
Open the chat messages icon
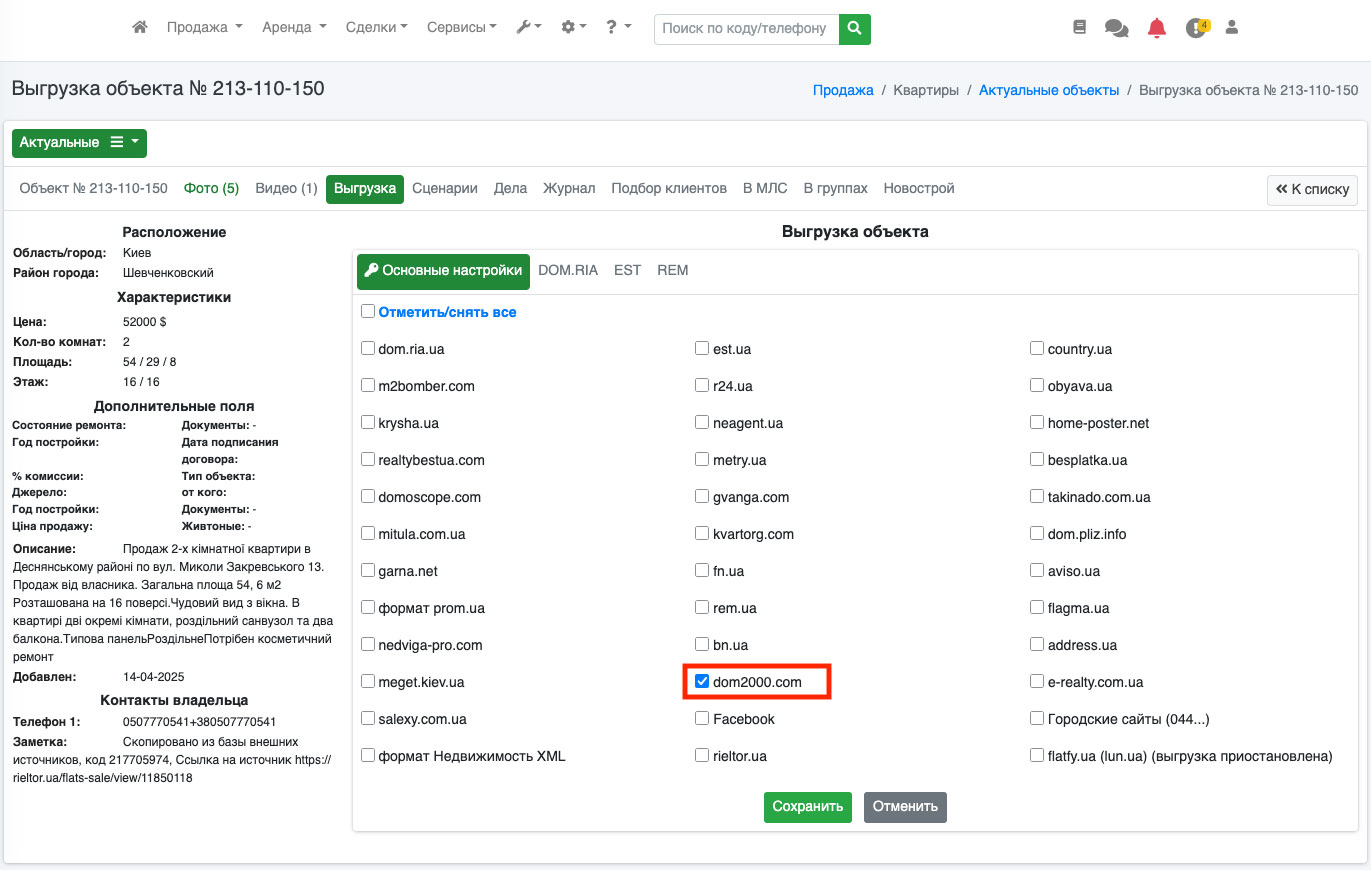(x=1116, y=28)
